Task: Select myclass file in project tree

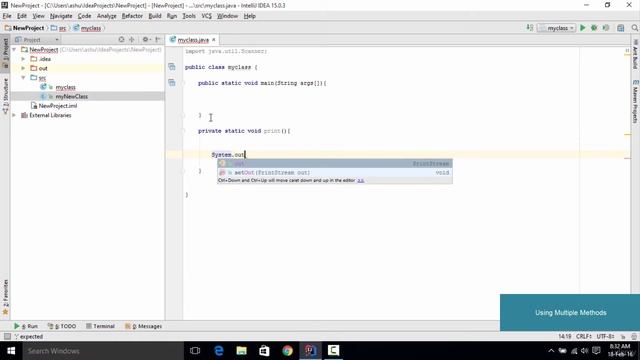Action: coord(65,87)
